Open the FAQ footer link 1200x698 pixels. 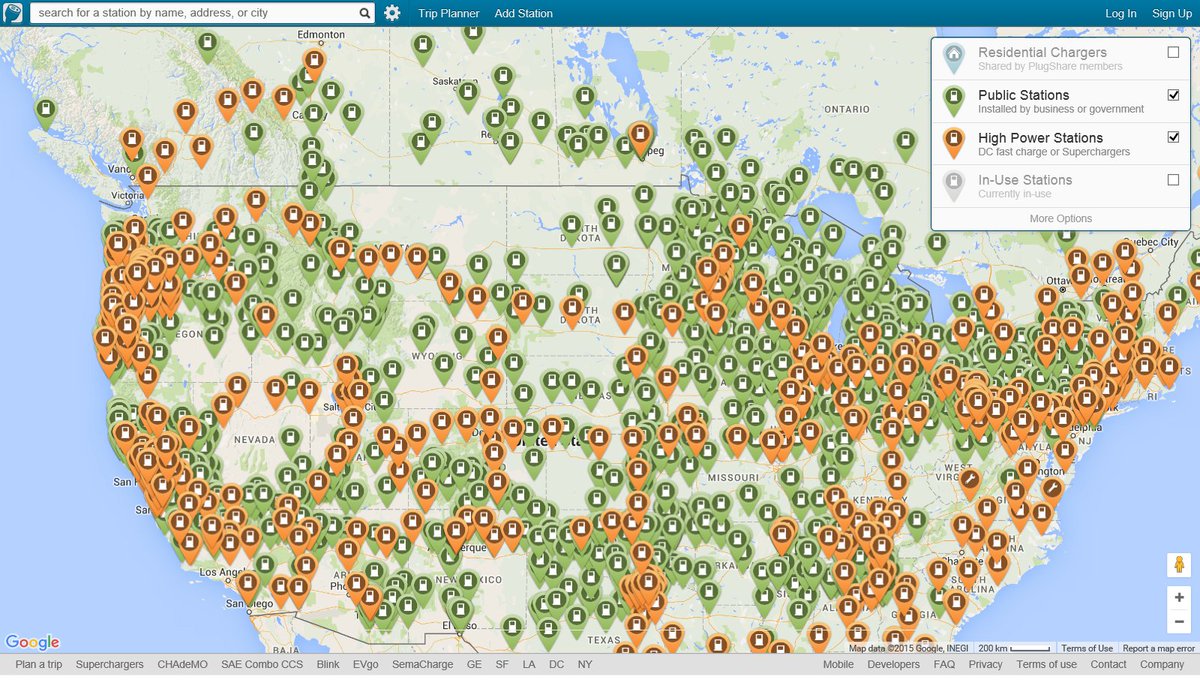pyautogui.click(x=944, y=665)
